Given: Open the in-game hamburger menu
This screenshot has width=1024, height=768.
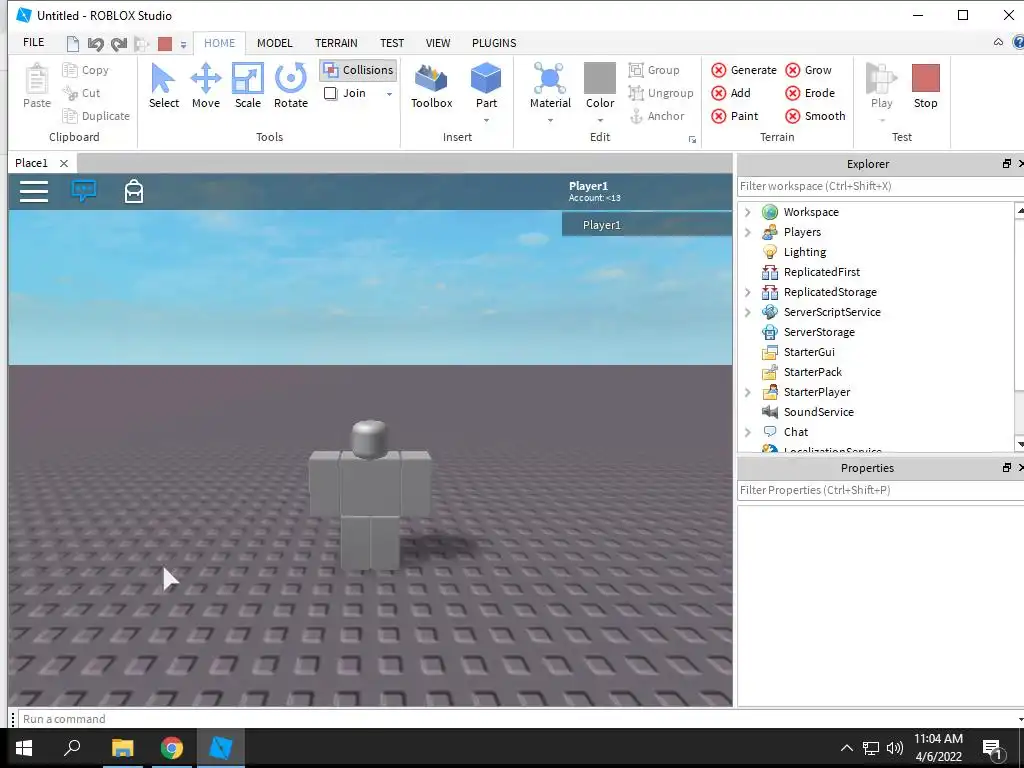Looking at the screenshot, I should pyautogui.click(x=34, y=191).
